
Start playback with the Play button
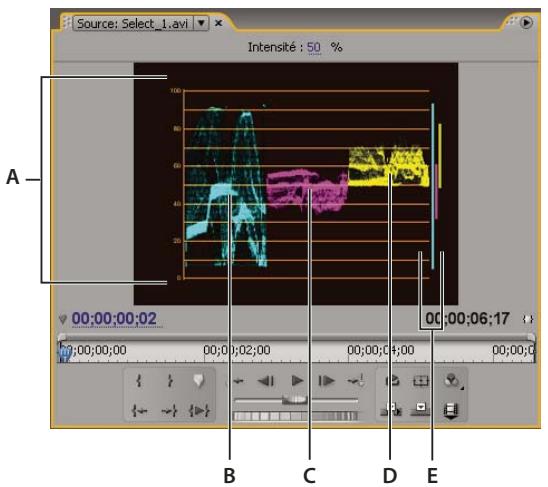[x=297, y=381]
